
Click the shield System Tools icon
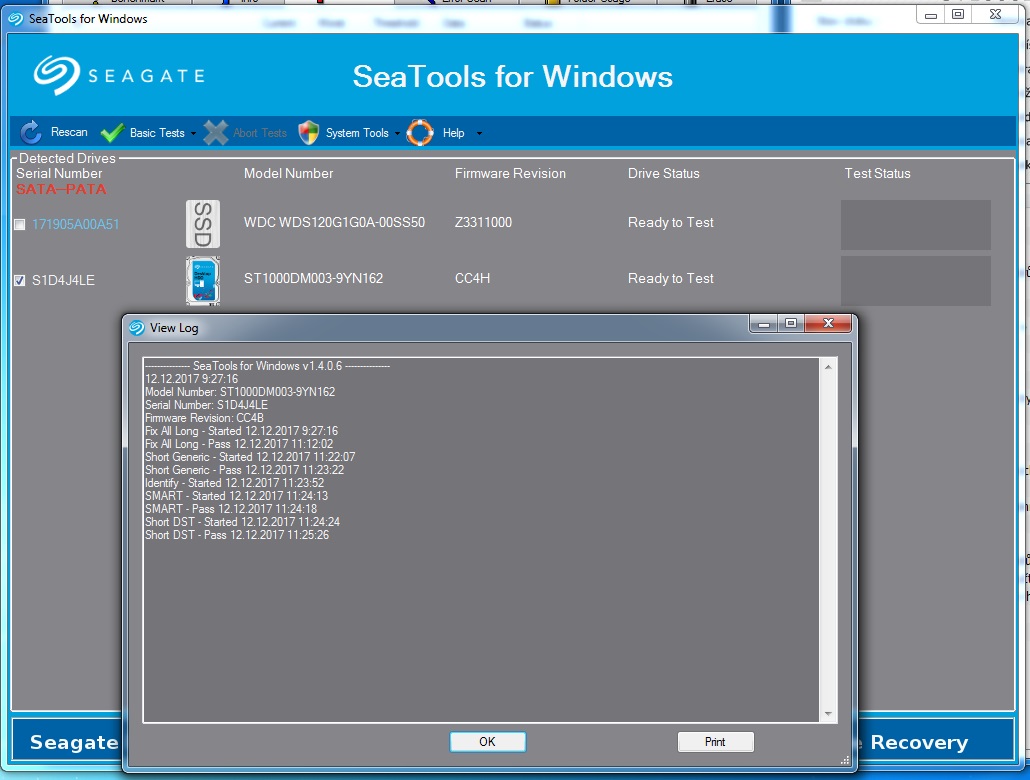tap(308, 133)
